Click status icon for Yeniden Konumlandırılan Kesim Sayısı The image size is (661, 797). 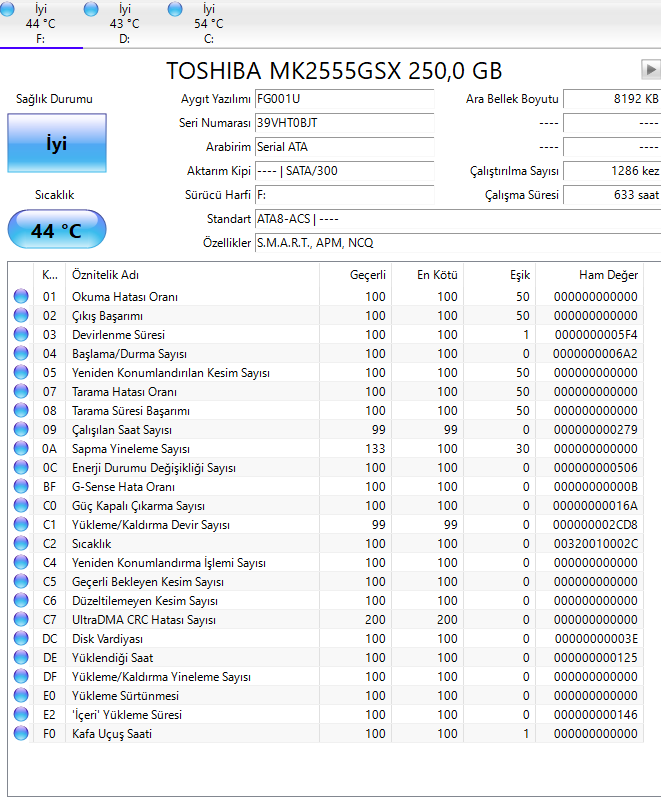[x=21, y=373]
